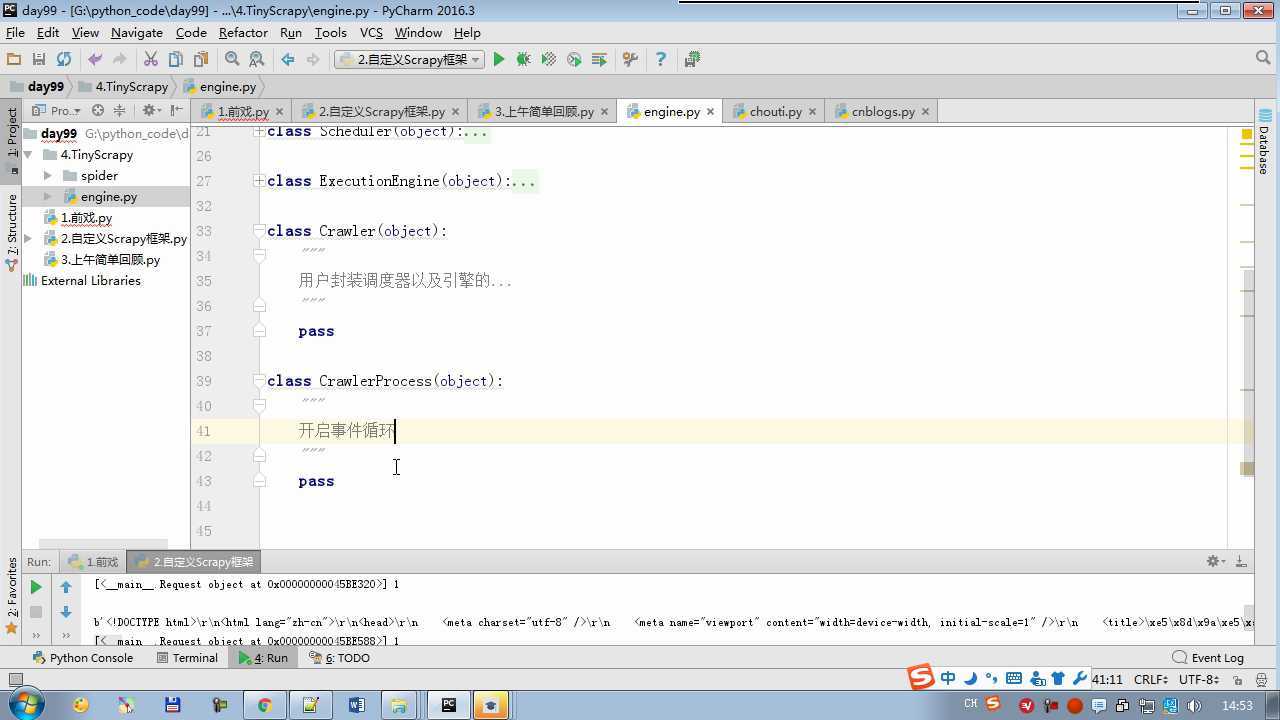The width and height of the screenshot is (1280, 720).
Task: Expand 2.自定义Scrapy框架.py tree node
Action: (28, 239)
